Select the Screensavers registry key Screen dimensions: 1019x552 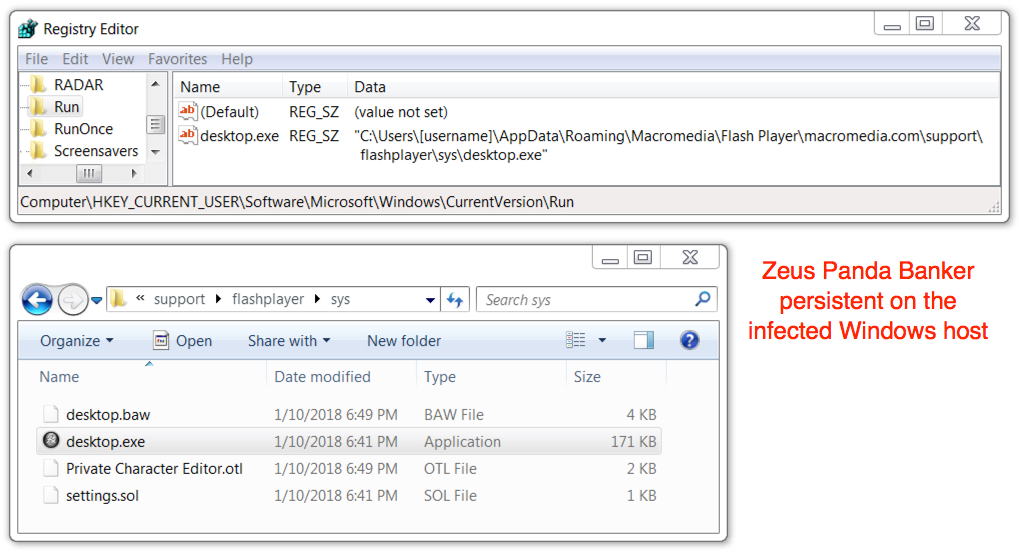[96, 151]
